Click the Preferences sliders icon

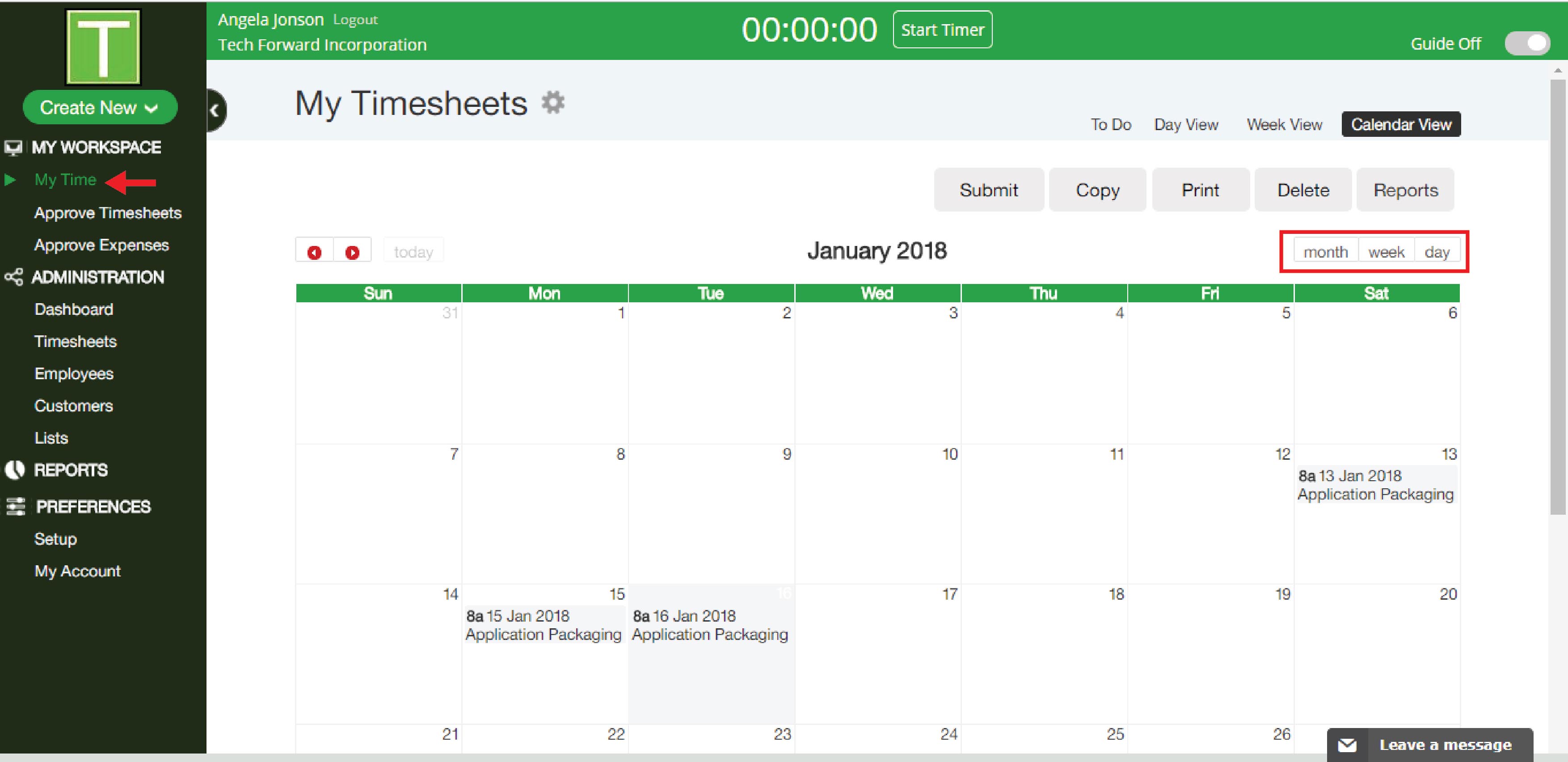click(15, 506)
